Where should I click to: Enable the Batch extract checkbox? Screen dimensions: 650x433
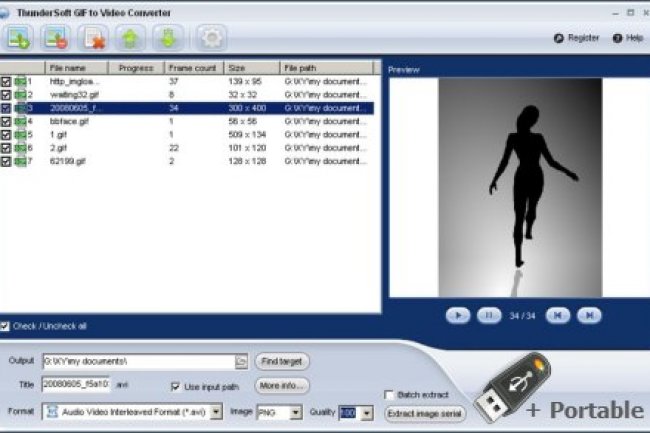[x=390, y=395]
